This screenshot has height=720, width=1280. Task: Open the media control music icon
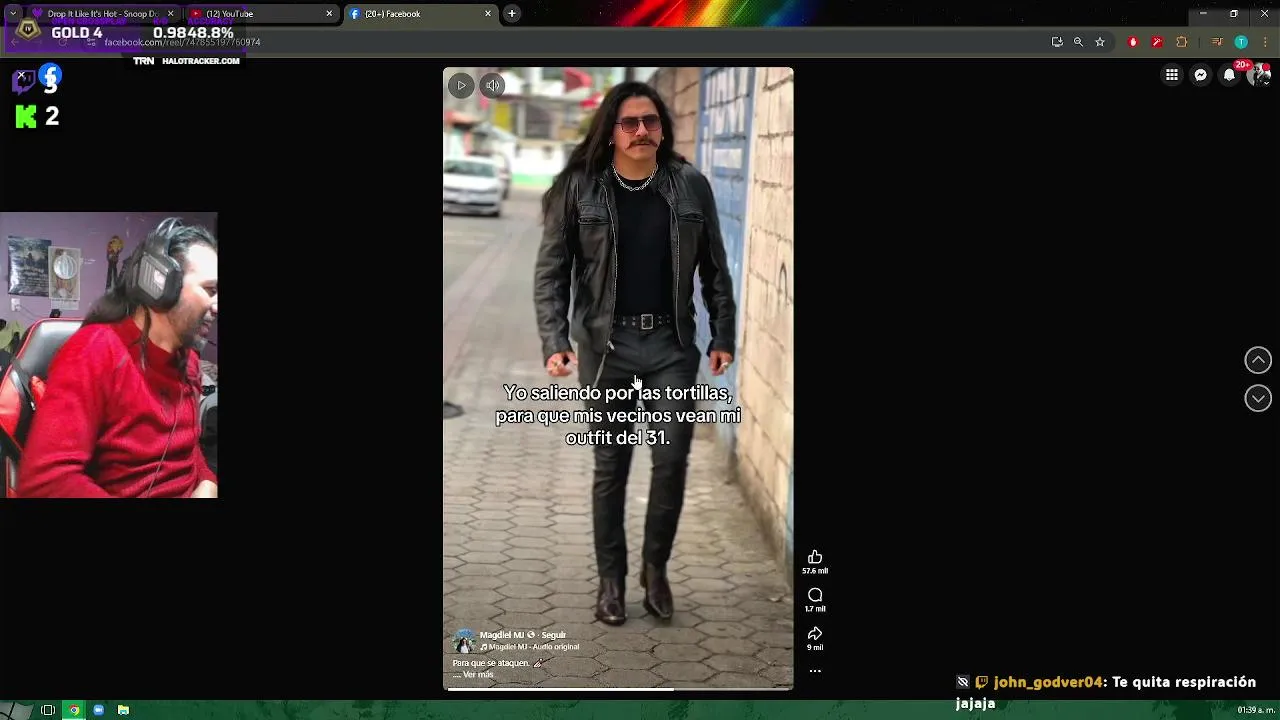[x=1217, y=42]
